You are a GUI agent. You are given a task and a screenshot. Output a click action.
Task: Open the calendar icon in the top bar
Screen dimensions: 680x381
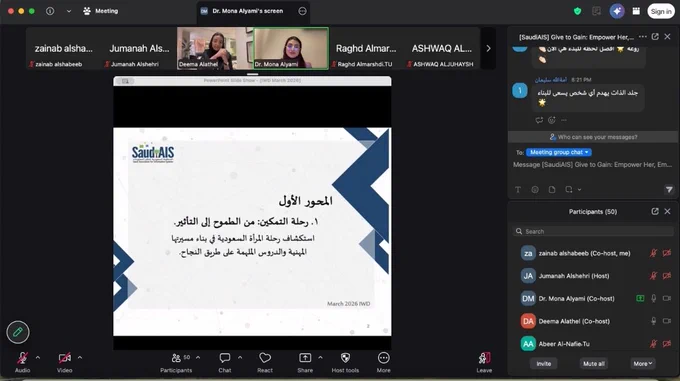(x=636, y=11)
